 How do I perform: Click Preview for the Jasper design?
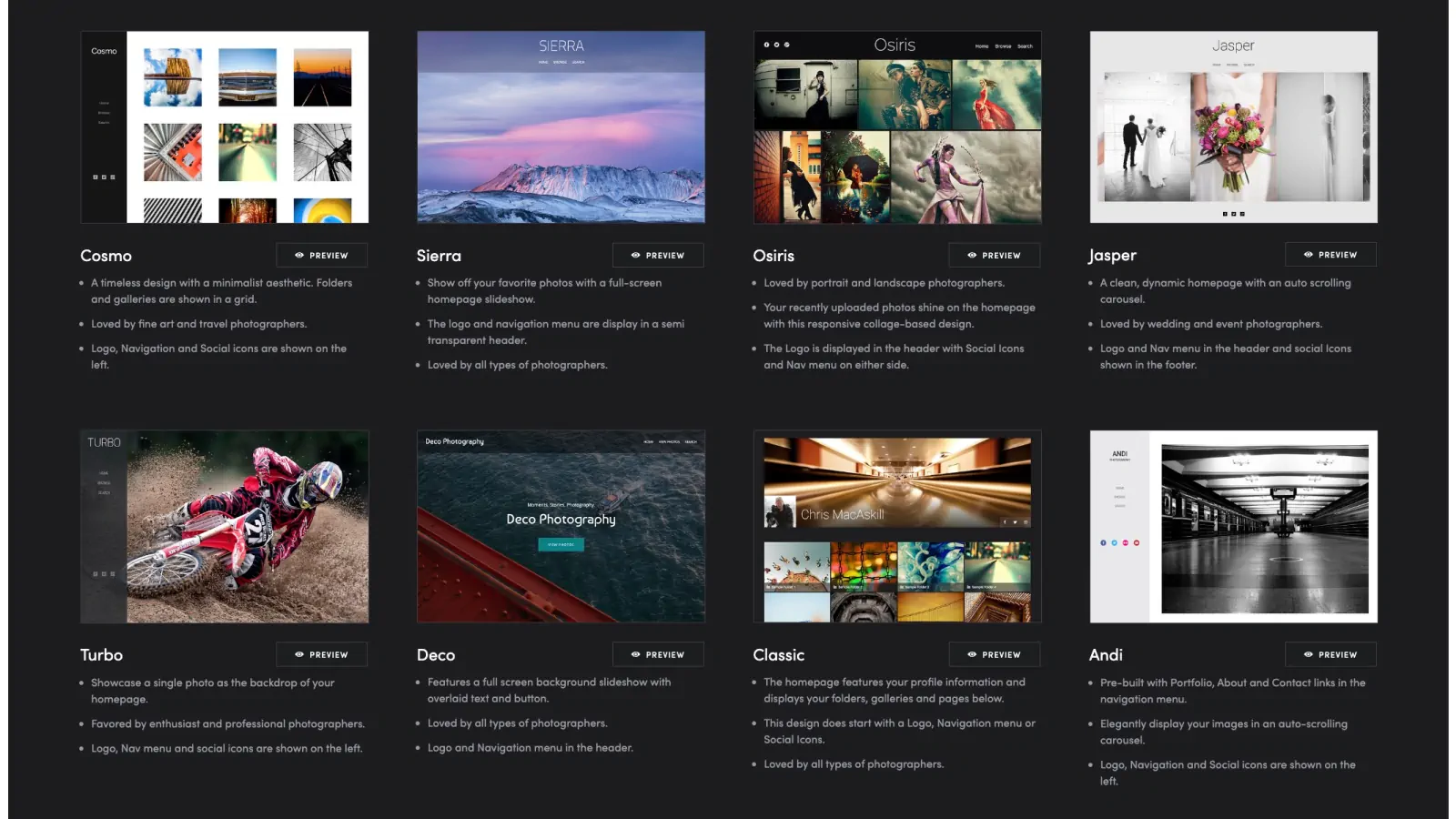click(1330, 255)
